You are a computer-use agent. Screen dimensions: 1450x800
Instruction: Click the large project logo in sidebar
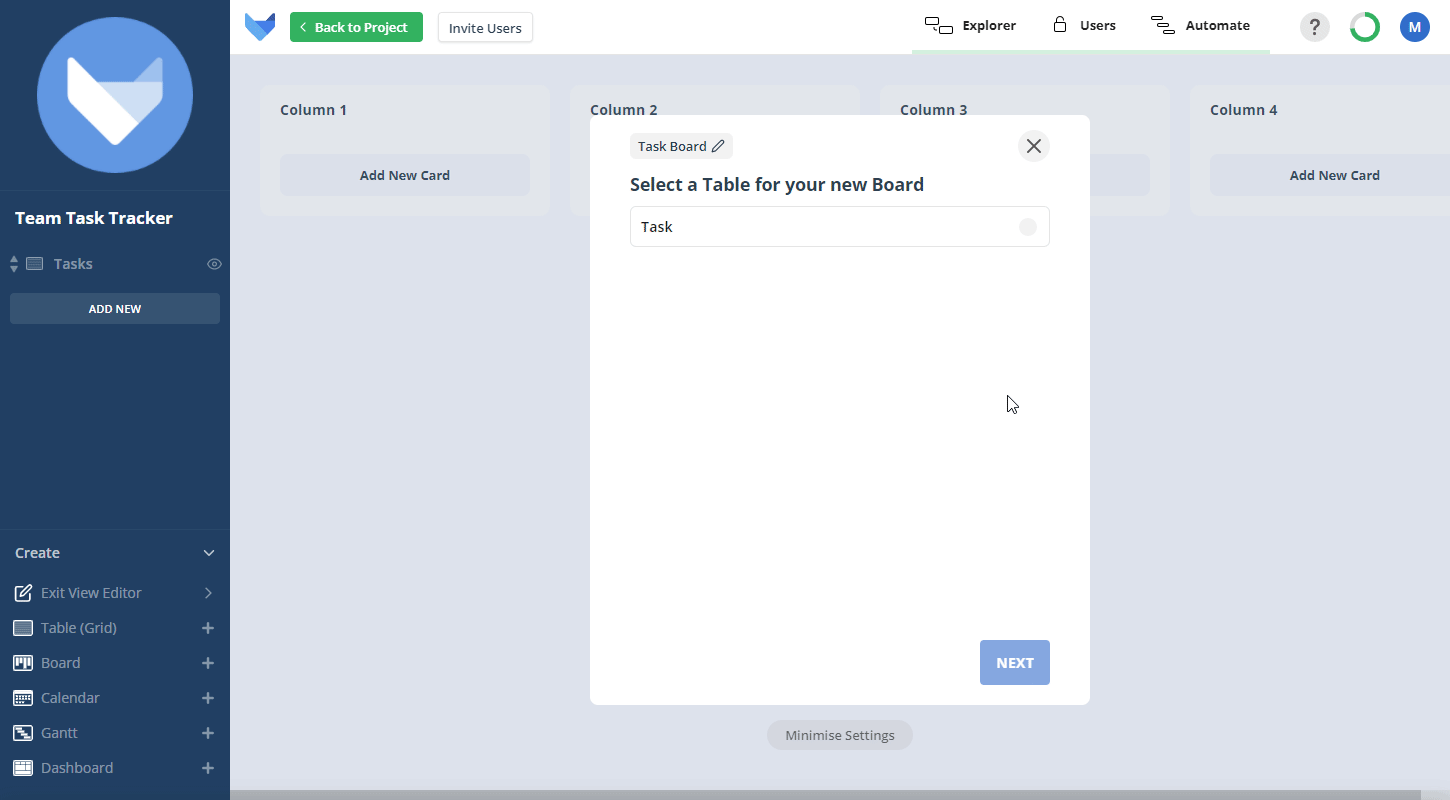(x=115, y=95)
